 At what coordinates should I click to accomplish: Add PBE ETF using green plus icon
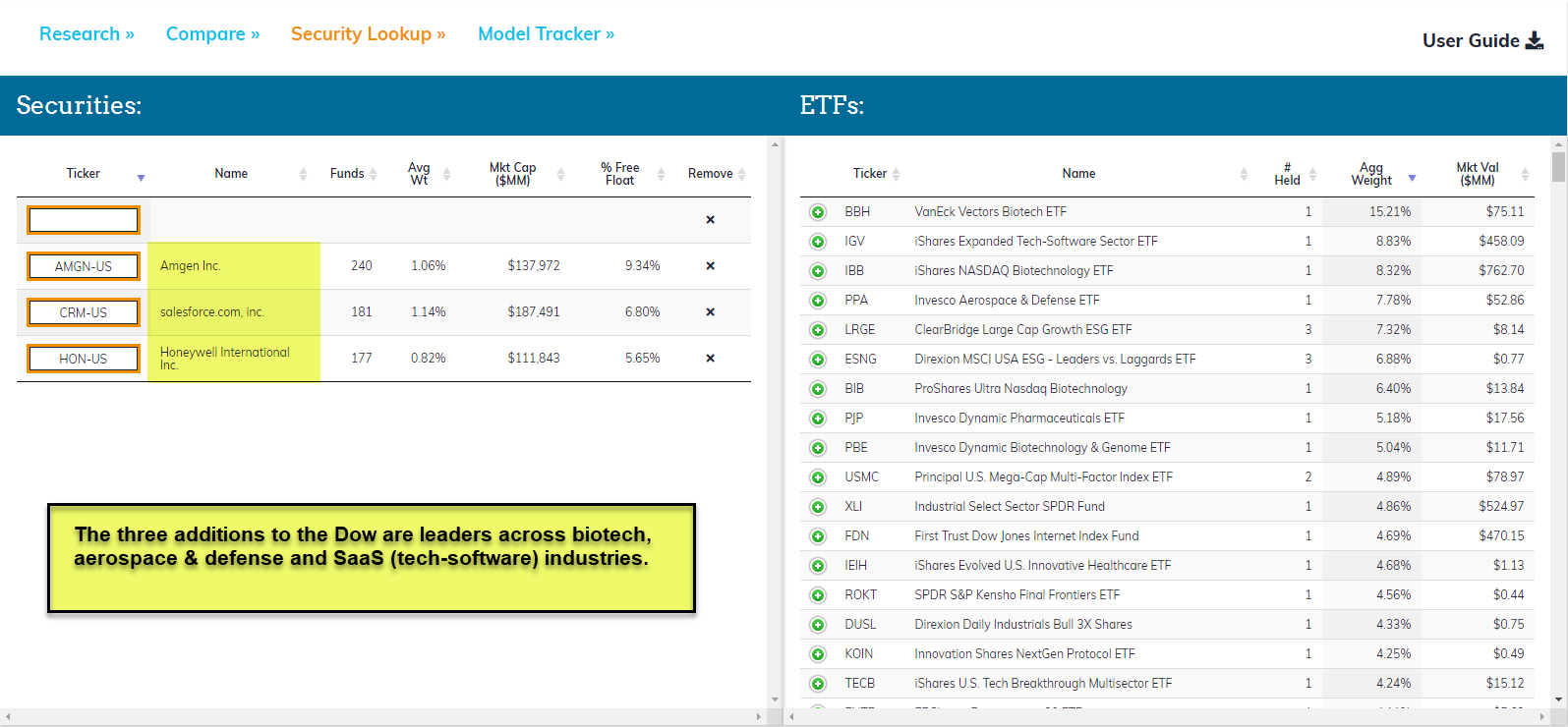click(x=818, y=448)
